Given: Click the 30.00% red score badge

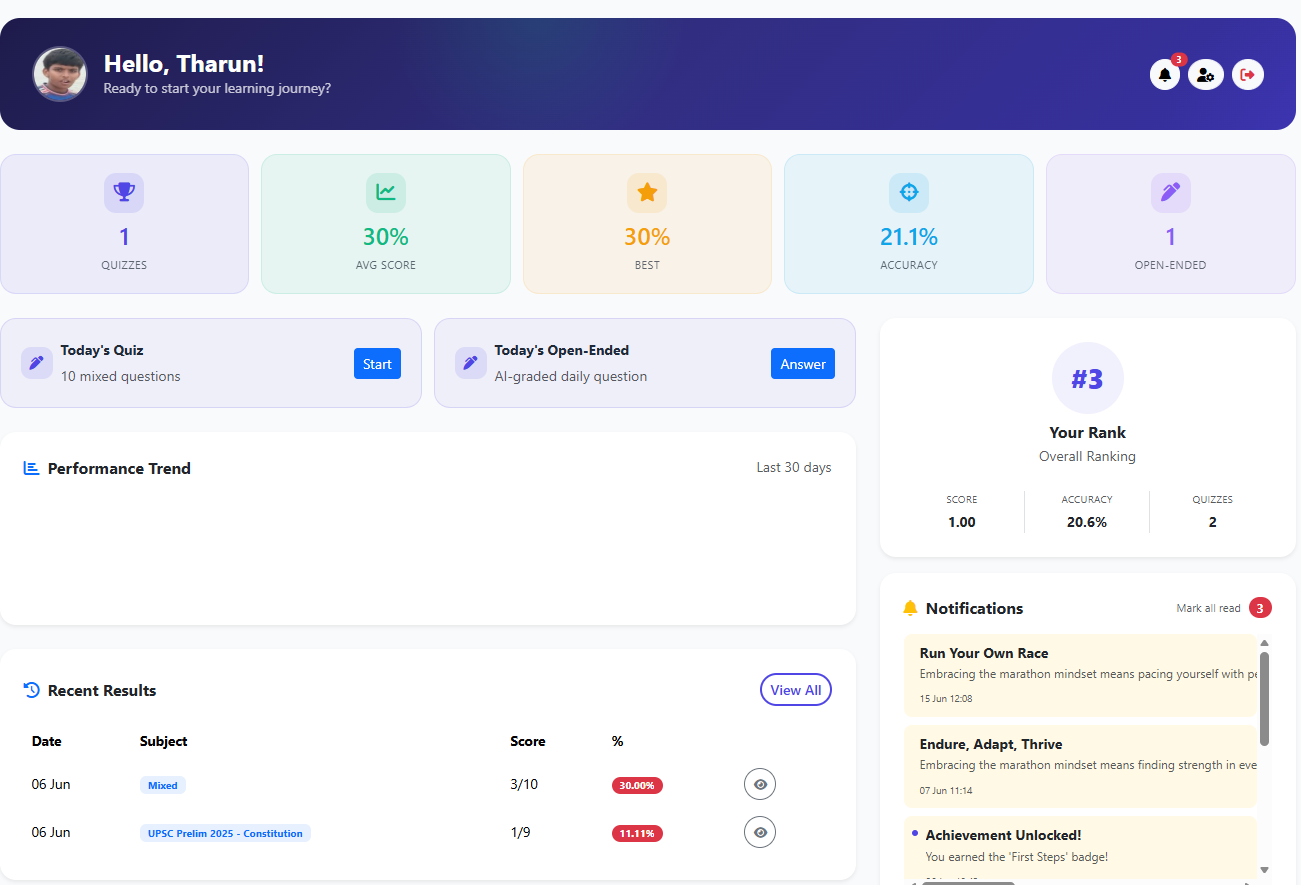Looking at the screenshot, I should pos(637,785).
